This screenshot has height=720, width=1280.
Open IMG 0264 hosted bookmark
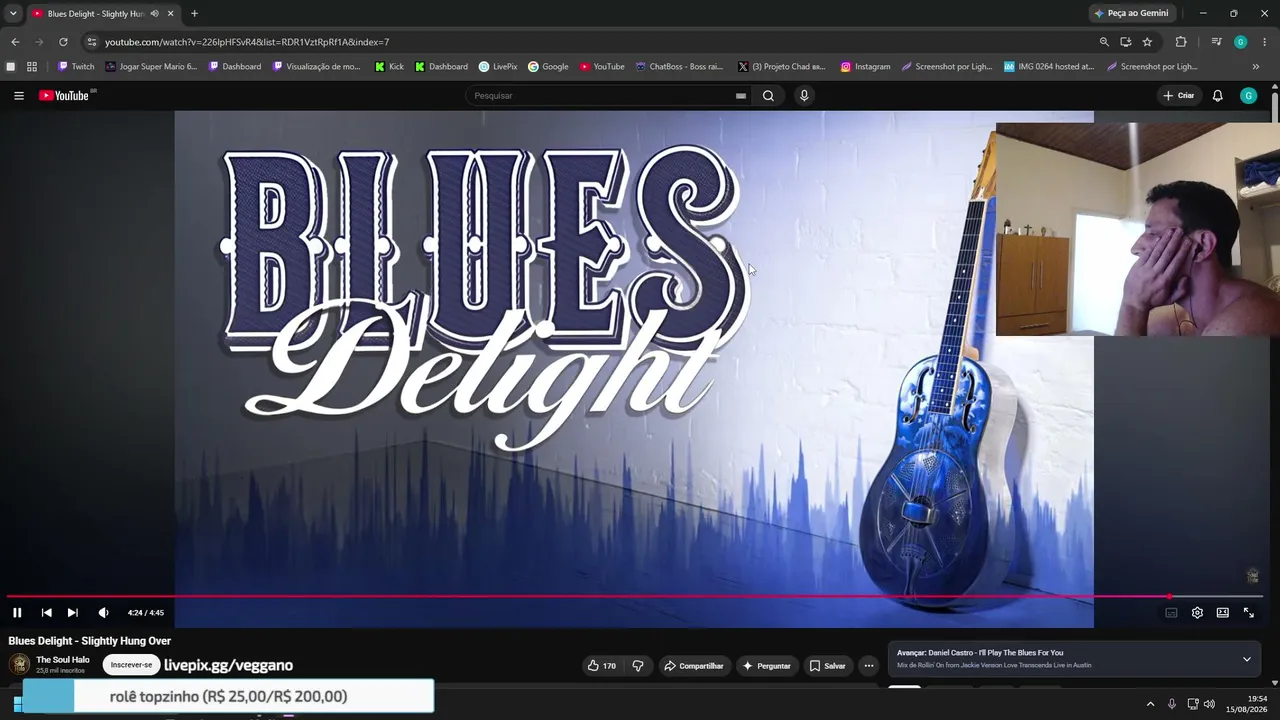click(x=1048, y=67)
